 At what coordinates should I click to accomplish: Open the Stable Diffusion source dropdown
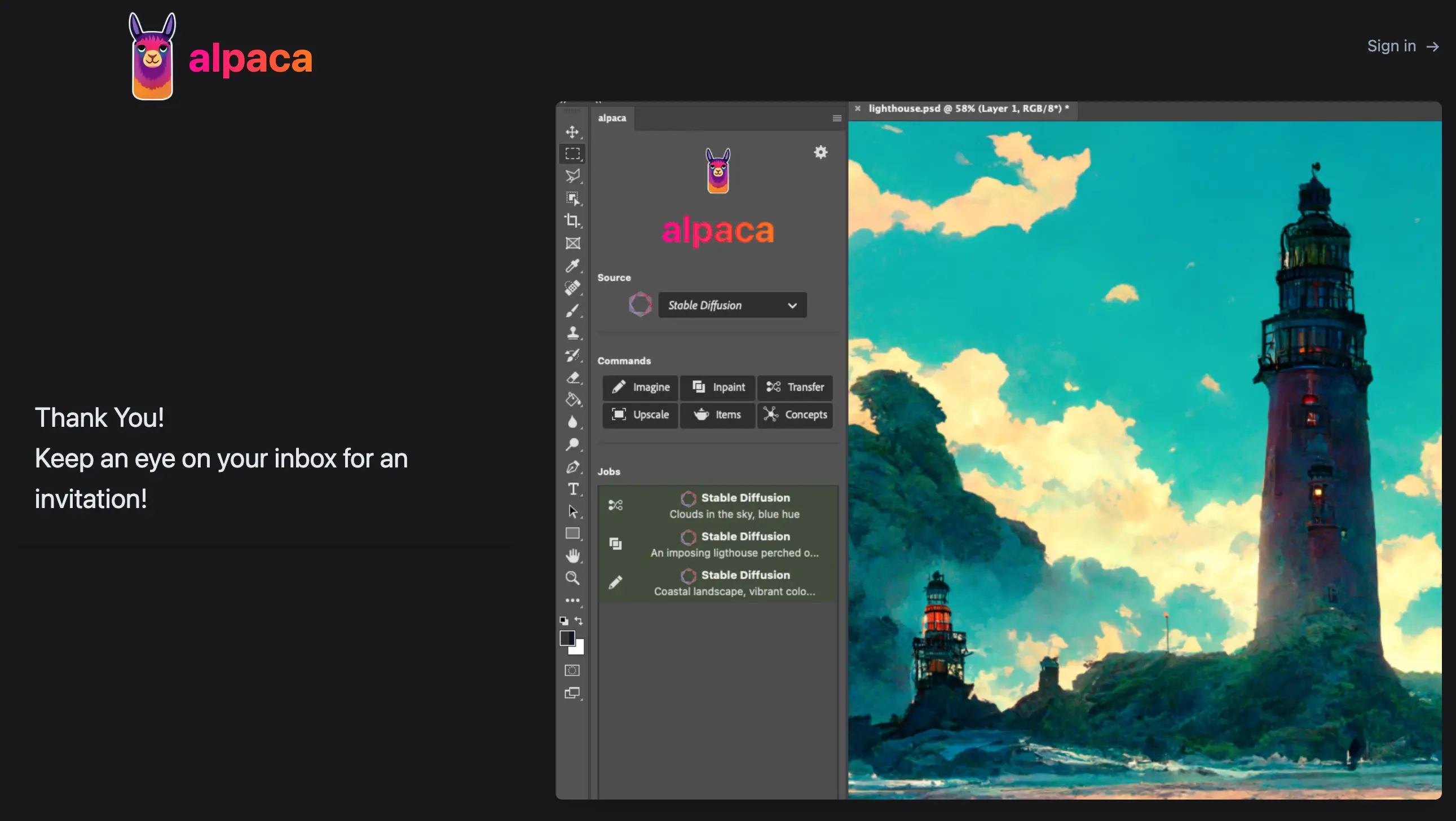pos(732,305)
